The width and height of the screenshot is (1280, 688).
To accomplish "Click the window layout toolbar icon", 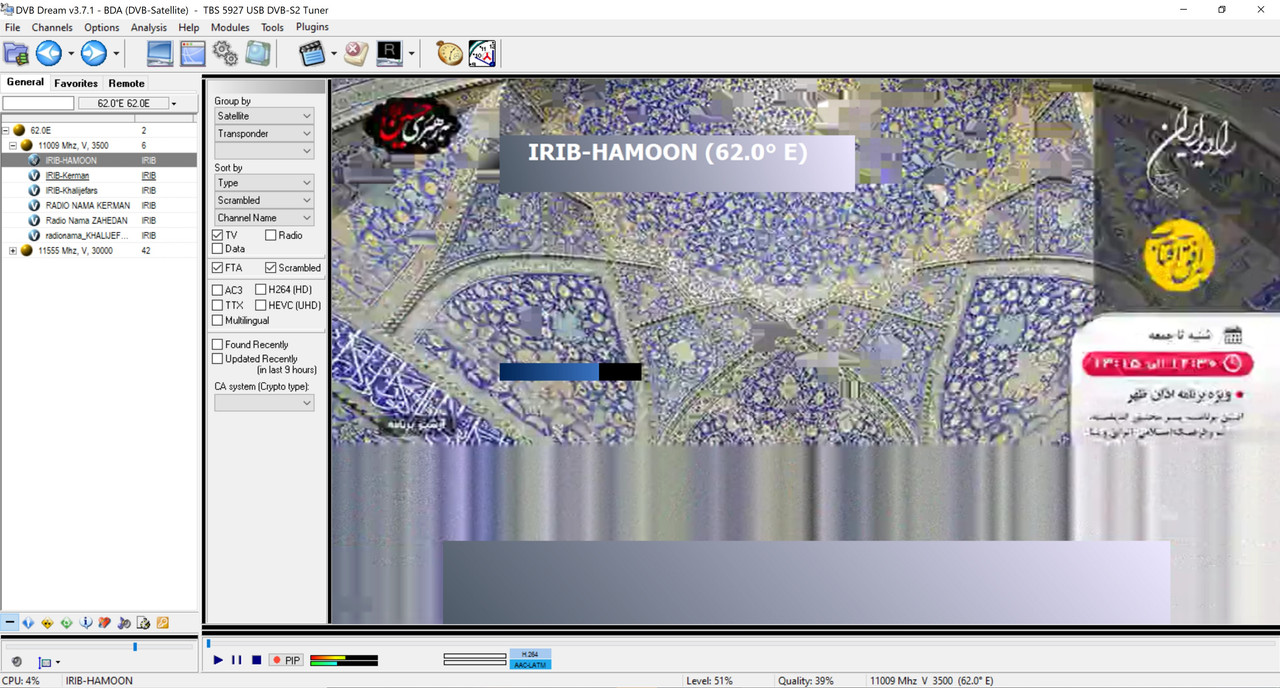I will click(x=192, y=53).
